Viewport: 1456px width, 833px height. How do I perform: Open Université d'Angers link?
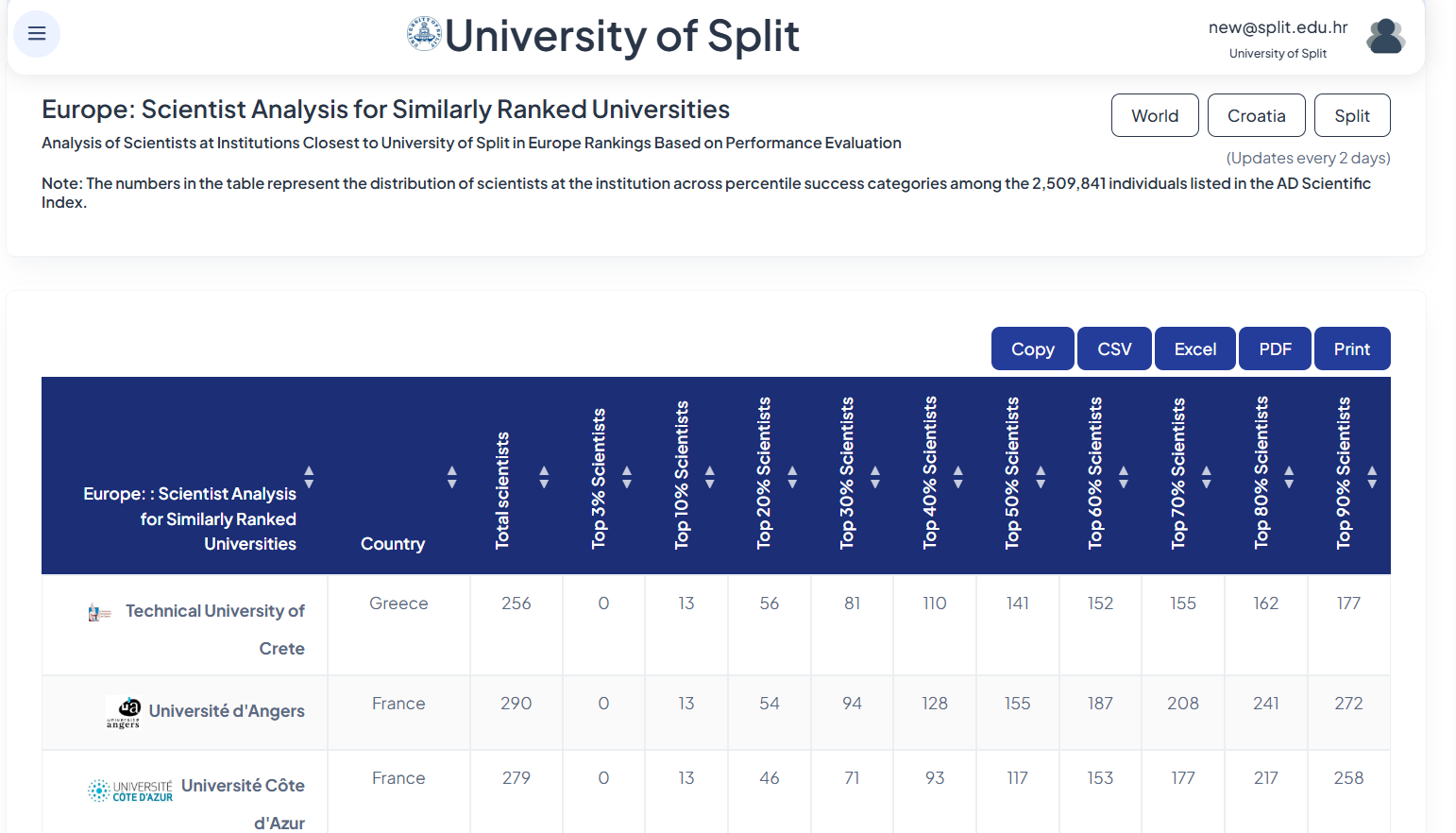227,711
